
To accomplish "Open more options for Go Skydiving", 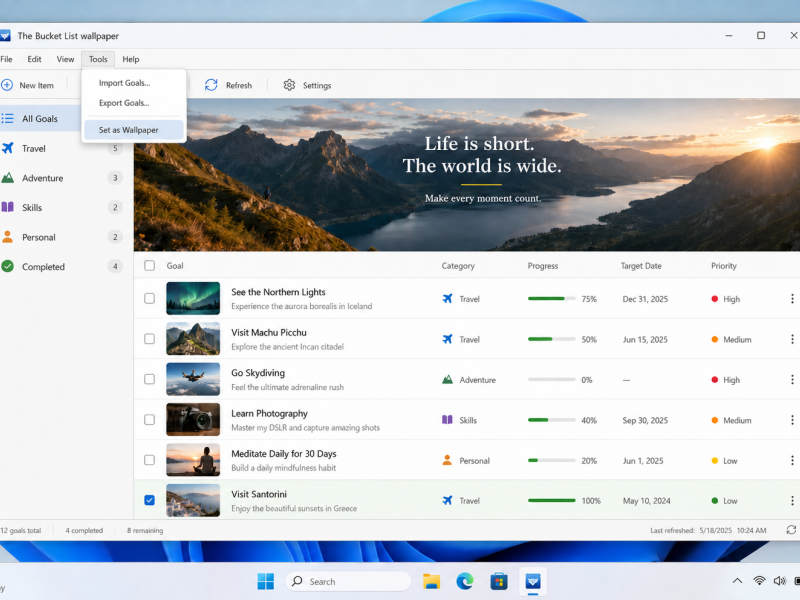I will click(792, 379).
